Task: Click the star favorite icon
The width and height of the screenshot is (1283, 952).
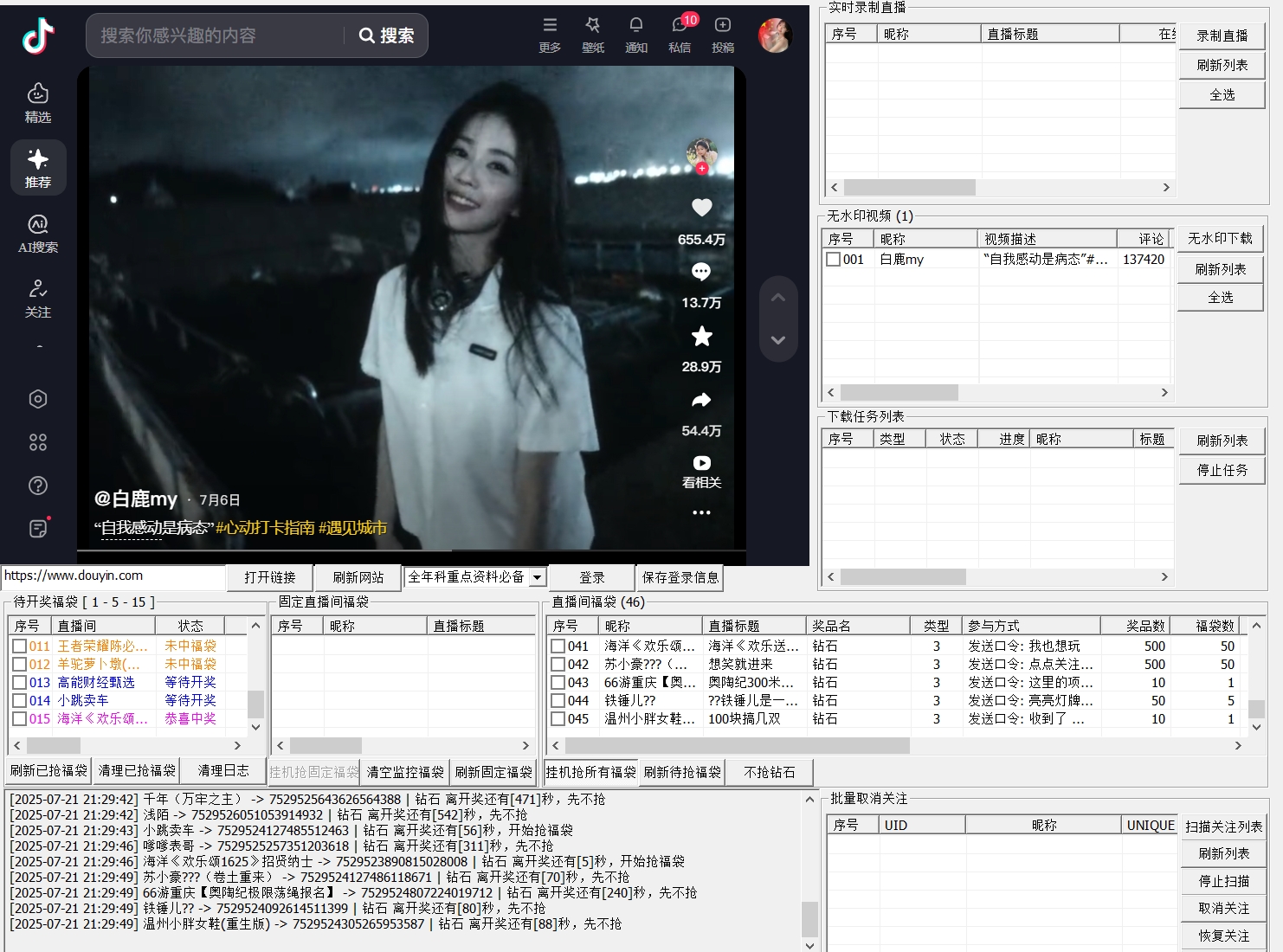Action: [701, 336]
